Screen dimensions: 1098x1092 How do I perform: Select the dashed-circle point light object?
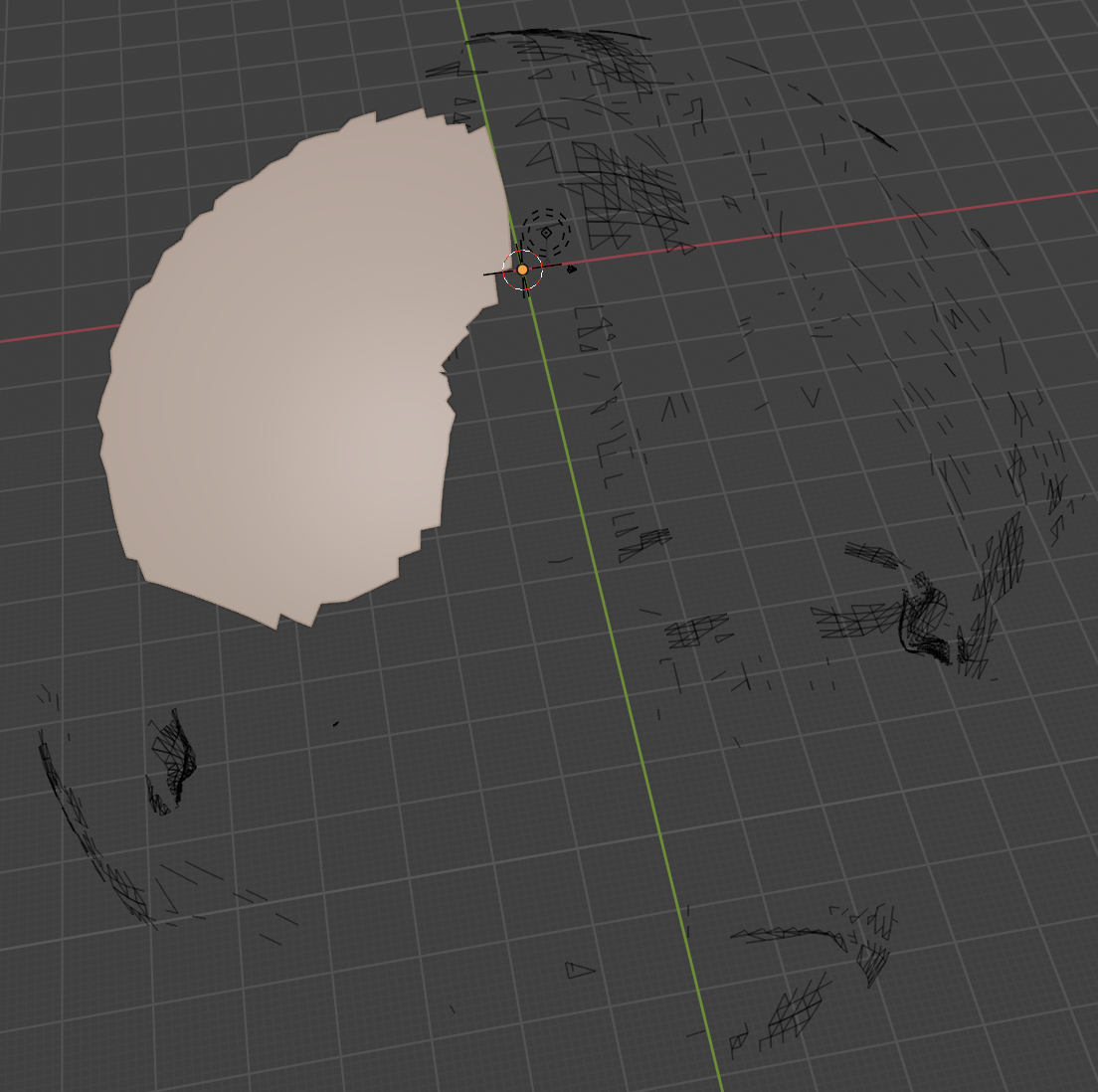pyautogui.click(x=546, y=232)
